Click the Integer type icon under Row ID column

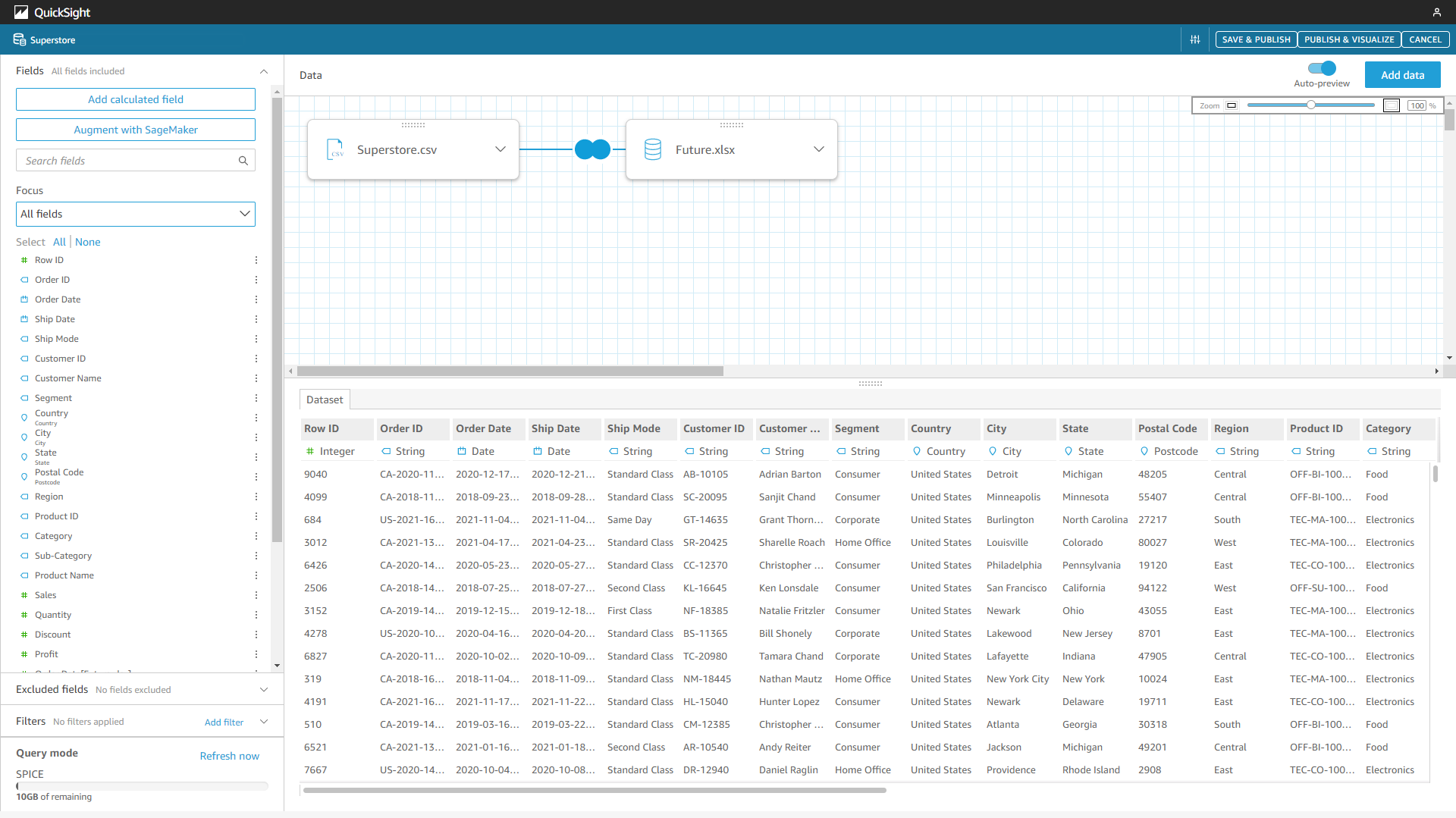click(309, 451)
